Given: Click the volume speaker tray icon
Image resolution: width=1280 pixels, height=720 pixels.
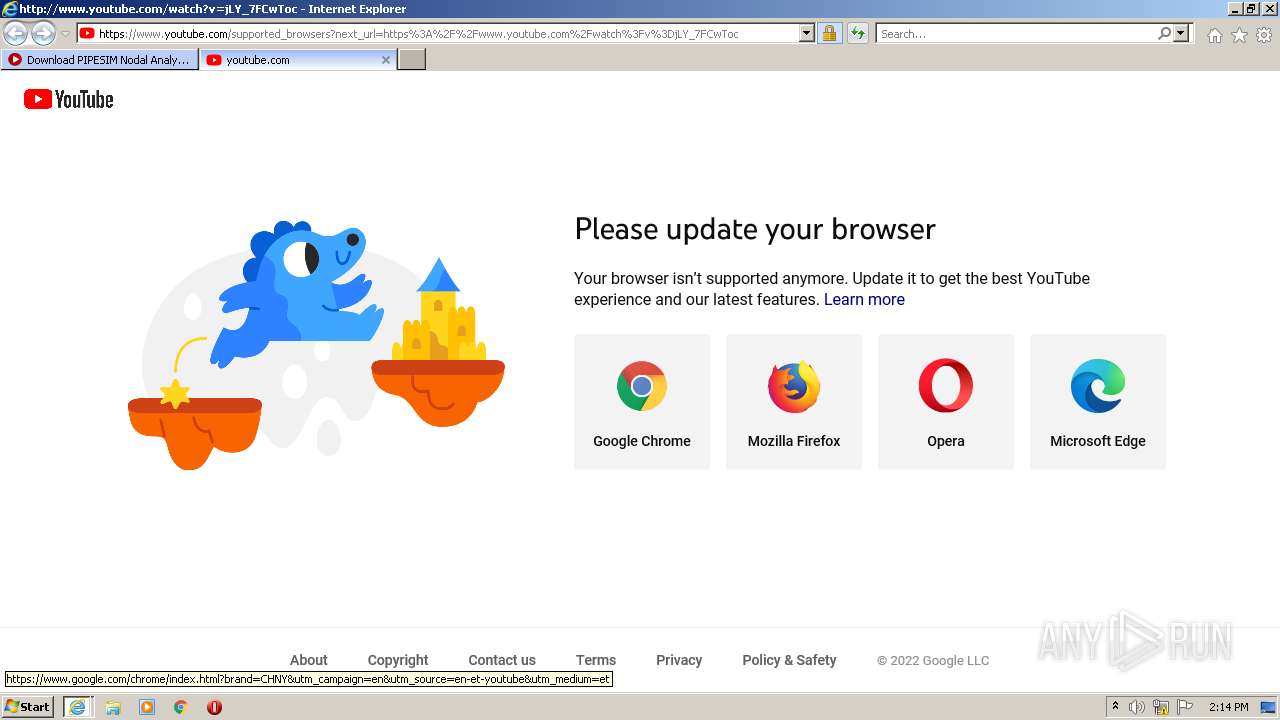Looking at the screenshot, I should pyautogui.click(x=1137, y=707).
